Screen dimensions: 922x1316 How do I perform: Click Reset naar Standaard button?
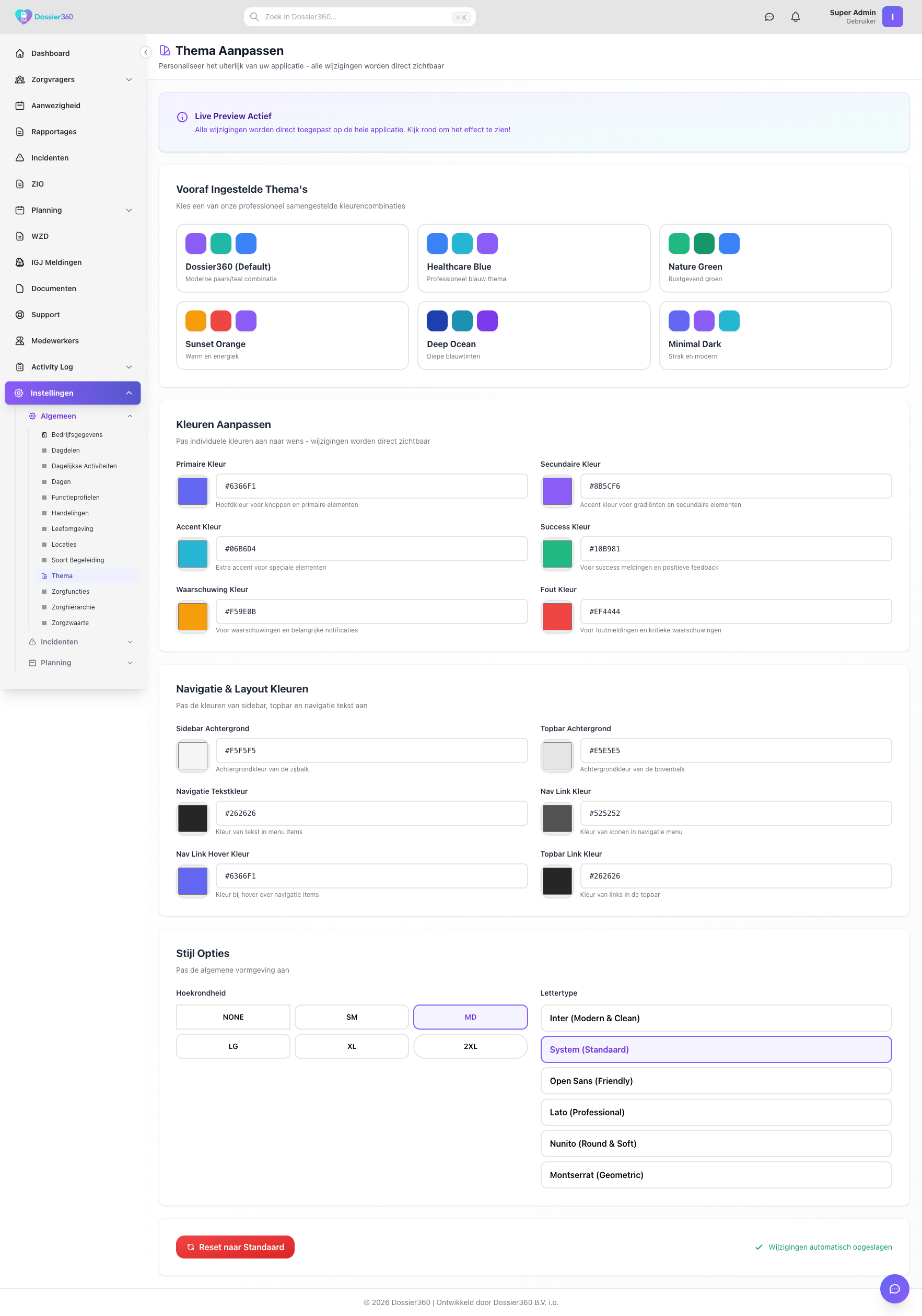pos(235,1246)
